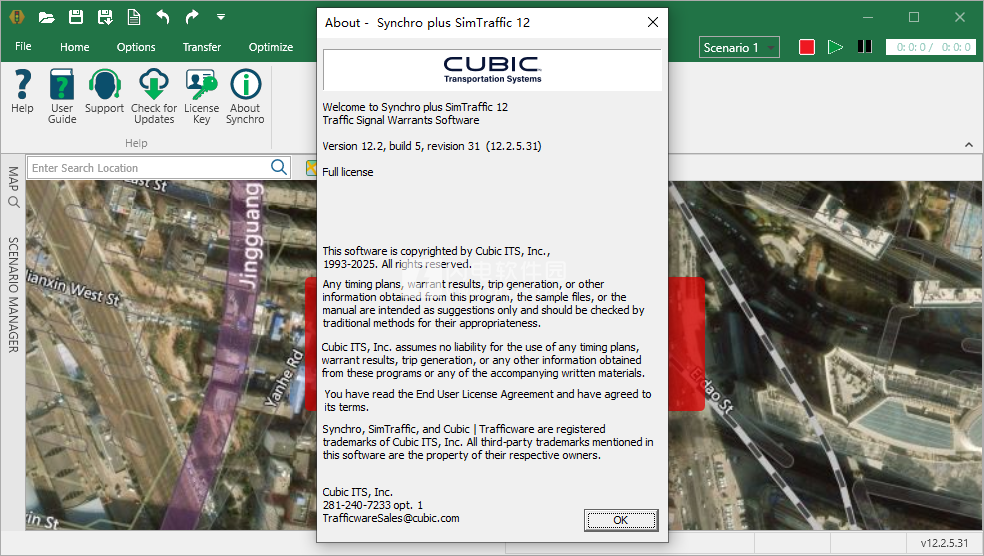This screenshot has width=984, height=556.
Task: Expand the quick access toolbar dropdown arrow
Action: coord(221,17)
